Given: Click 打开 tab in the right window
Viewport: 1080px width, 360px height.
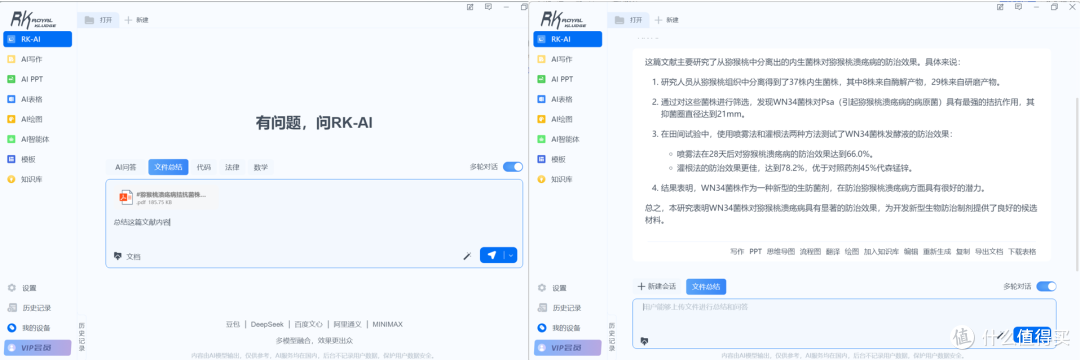Looking at the screenshot, I should pos(628,20).
